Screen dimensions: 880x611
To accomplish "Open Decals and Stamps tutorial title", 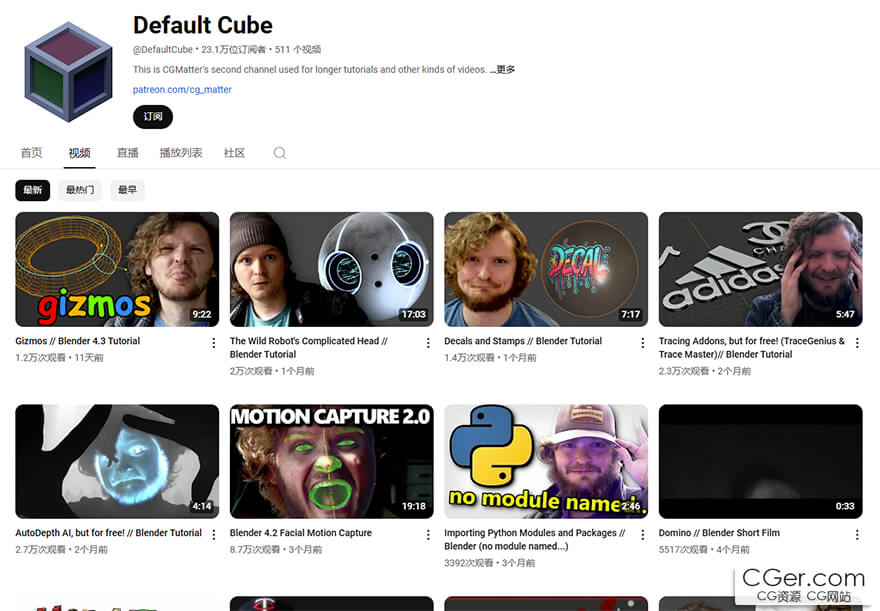I will tap(523, 341).
